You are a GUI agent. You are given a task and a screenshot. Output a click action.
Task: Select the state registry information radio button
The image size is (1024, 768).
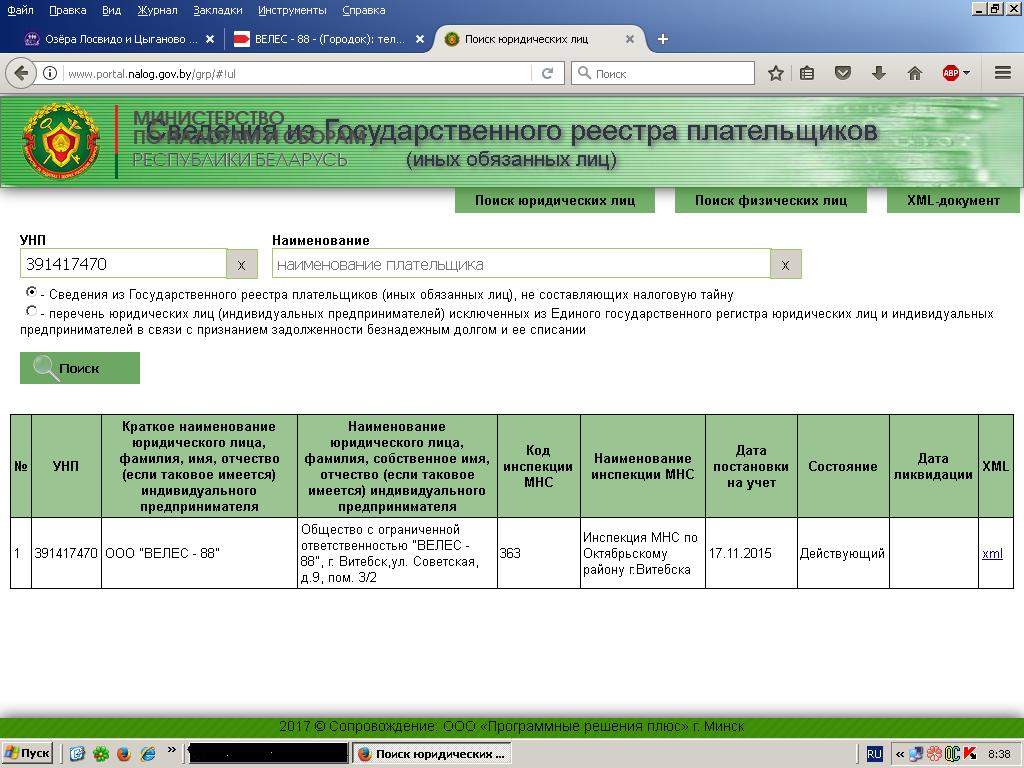[32, 292]
